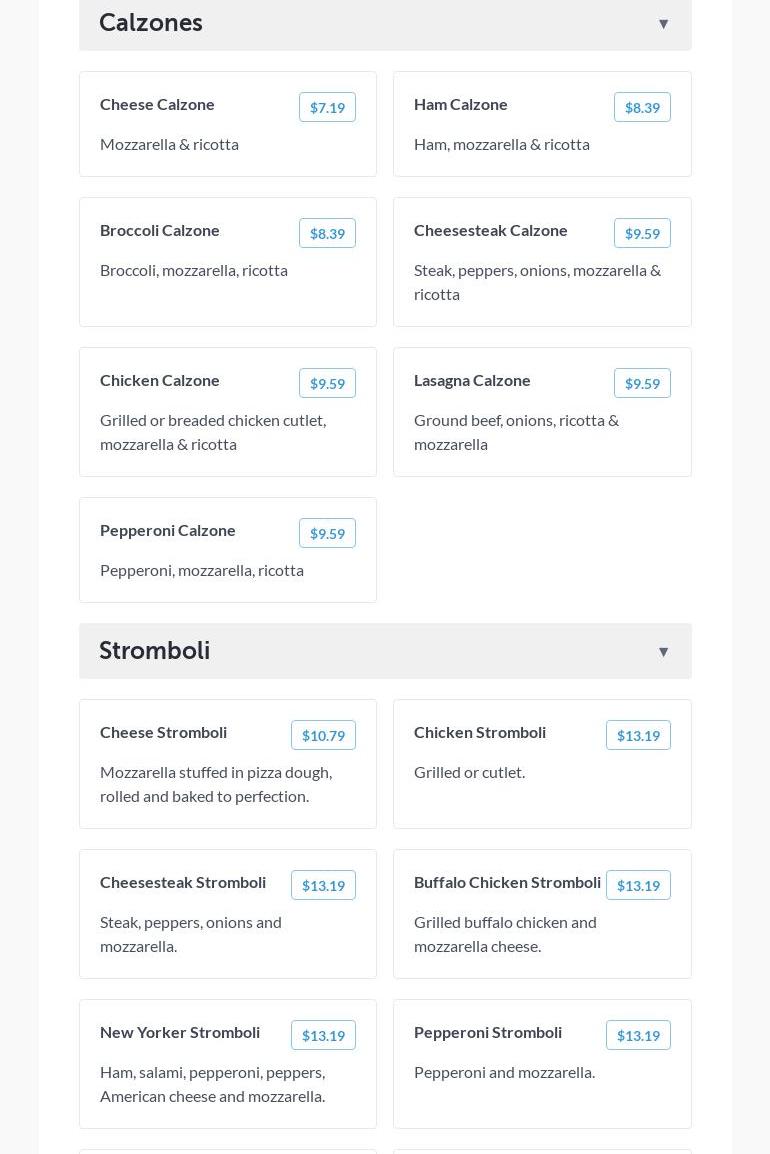Click the Chicken Stromboli price button
This screenshot has width=770, height=1154.
tap(638, 736)
